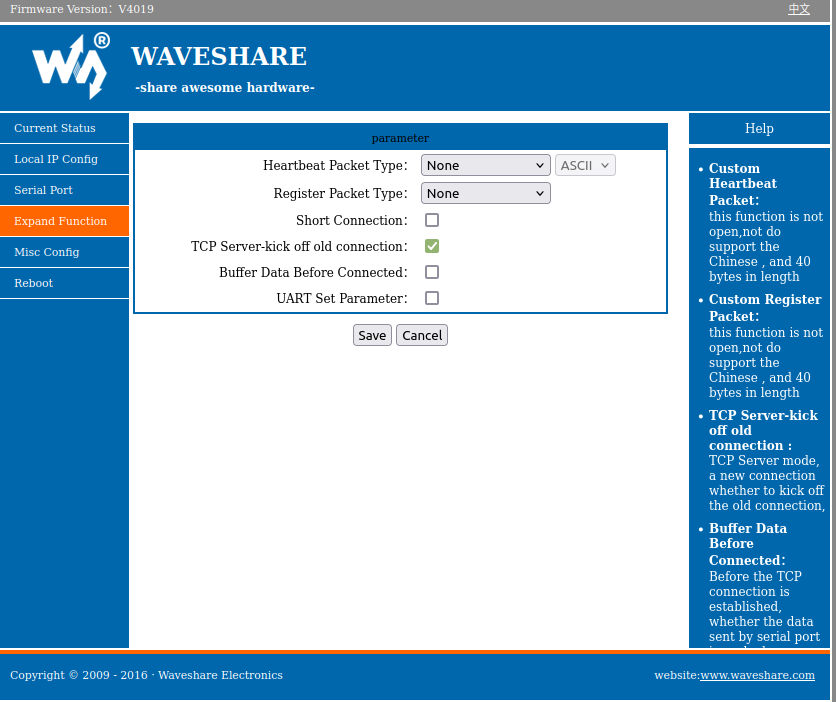Uncheck TCP Server-kick off old connection
836x702 pixels.
pyautogui.click(x=432, y=246)
